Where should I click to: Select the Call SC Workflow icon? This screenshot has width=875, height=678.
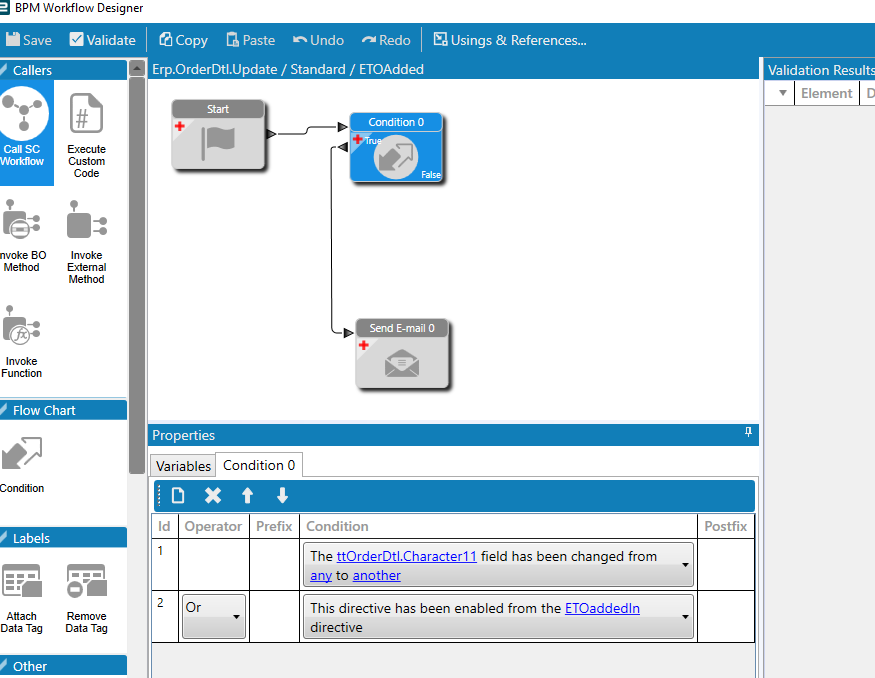pos(23,114)
